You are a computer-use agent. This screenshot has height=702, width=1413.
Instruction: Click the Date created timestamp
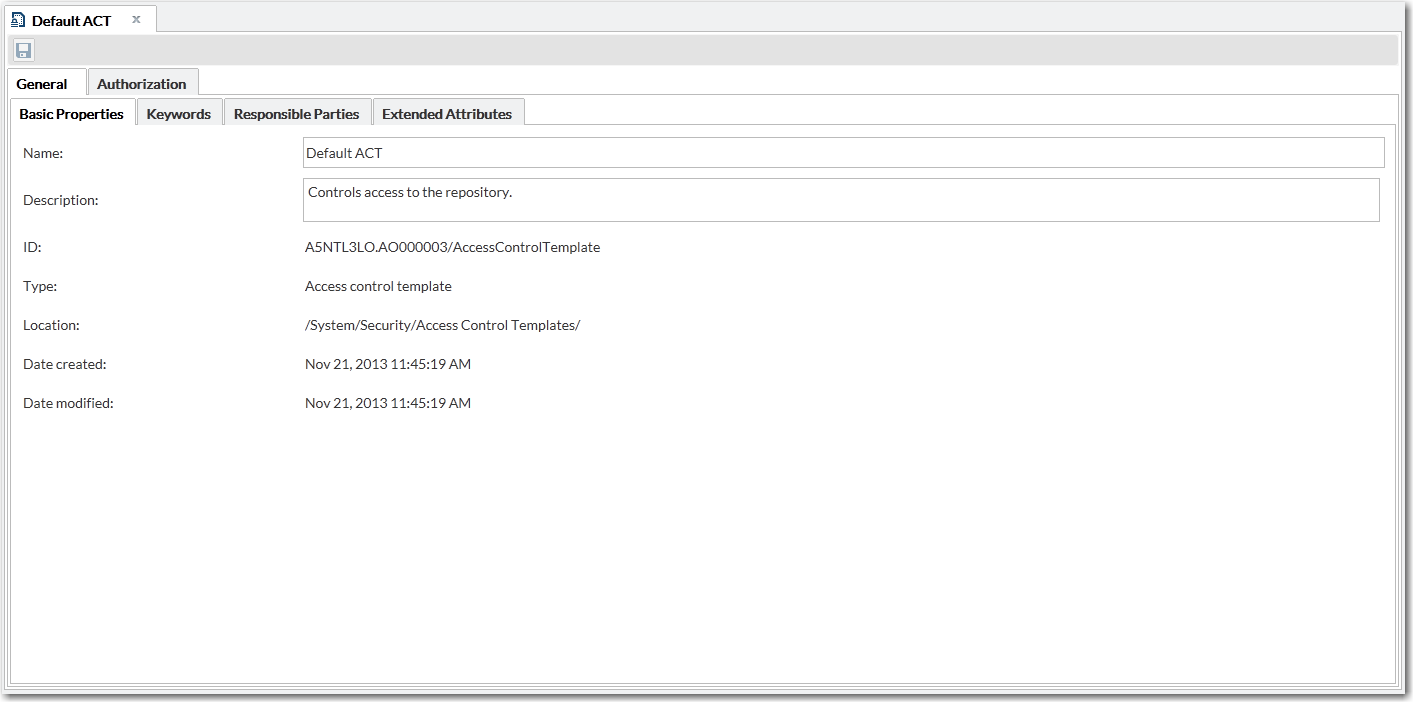(x=387, y=364)
